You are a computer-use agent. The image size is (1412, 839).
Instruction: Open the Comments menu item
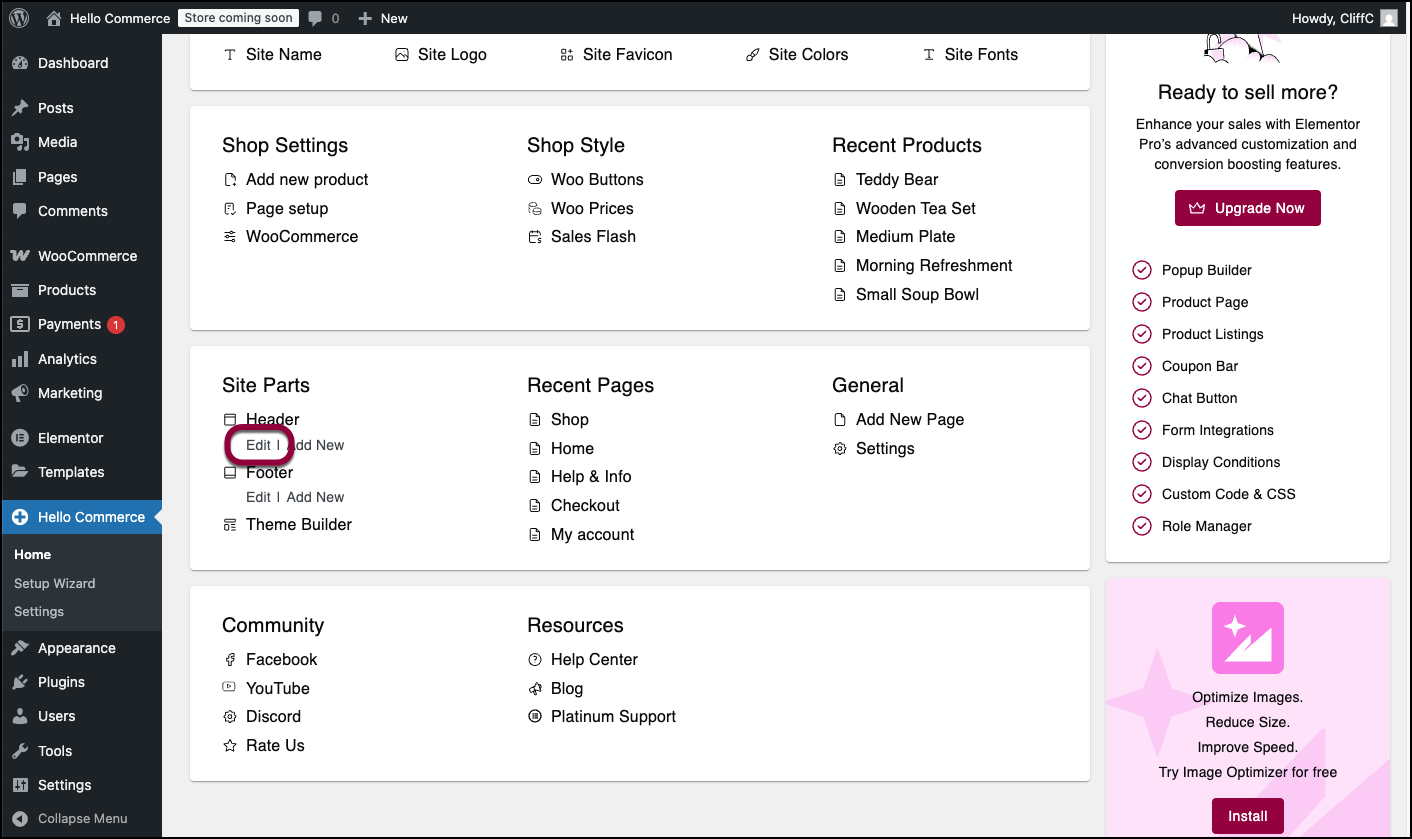[81, 211]
